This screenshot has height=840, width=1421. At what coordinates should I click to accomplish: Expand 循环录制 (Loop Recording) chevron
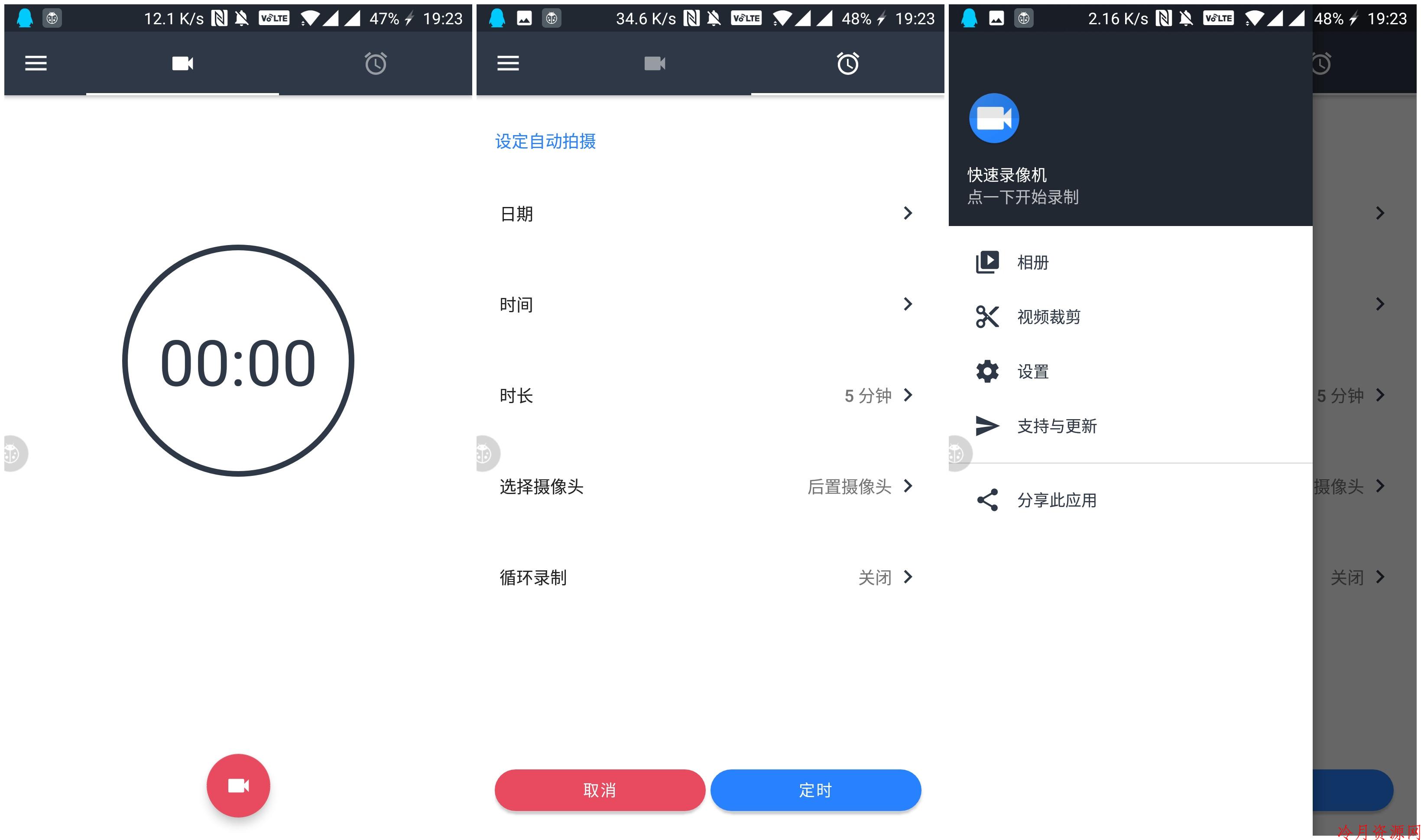[x=910, y=577]
